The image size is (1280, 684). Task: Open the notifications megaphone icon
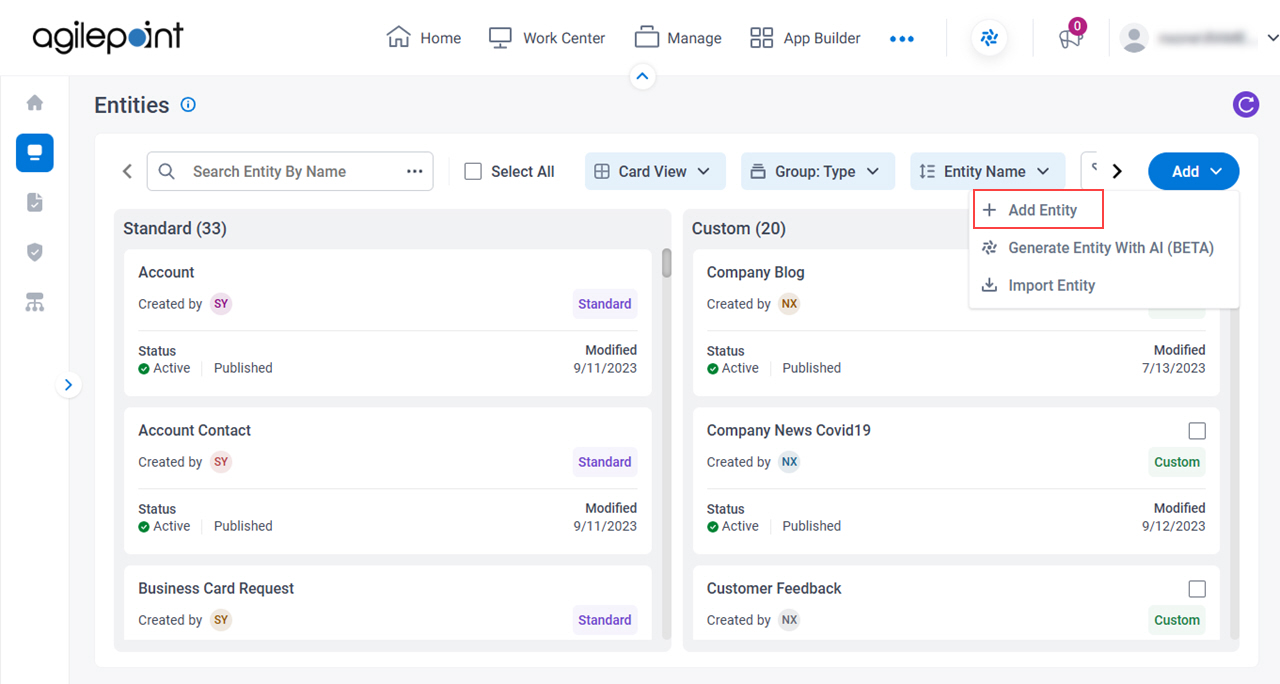pyautogui.click(x=1070, y=39)
